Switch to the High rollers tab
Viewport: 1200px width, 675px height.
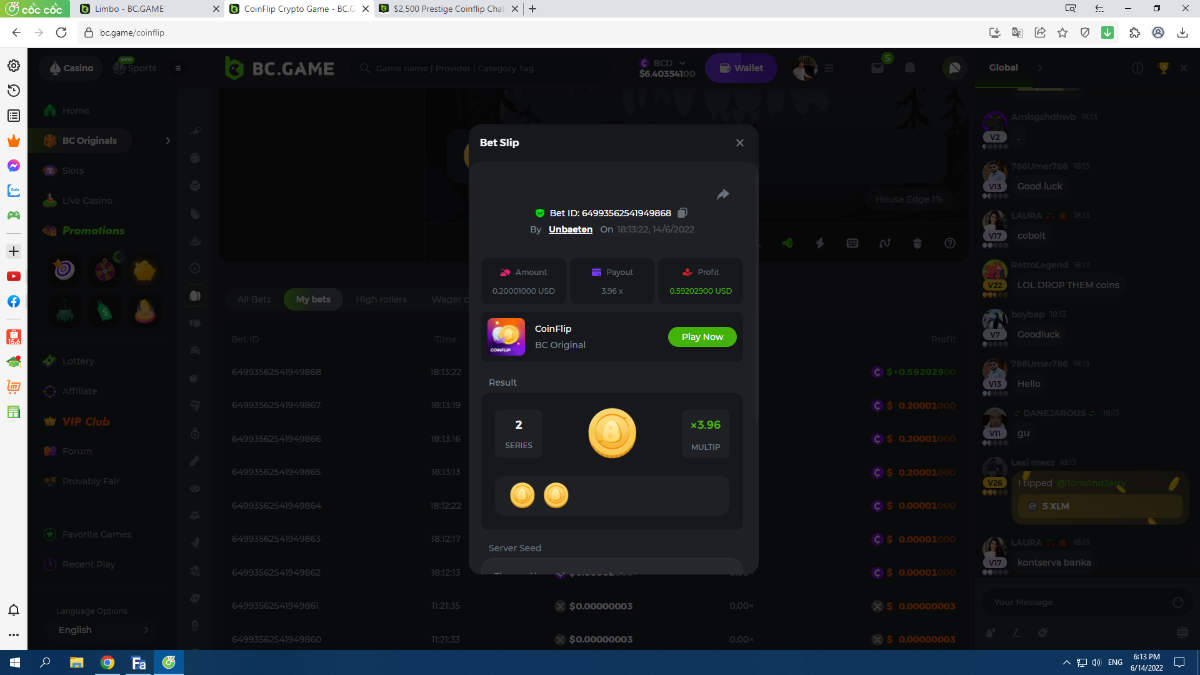[x=381, y=299]
